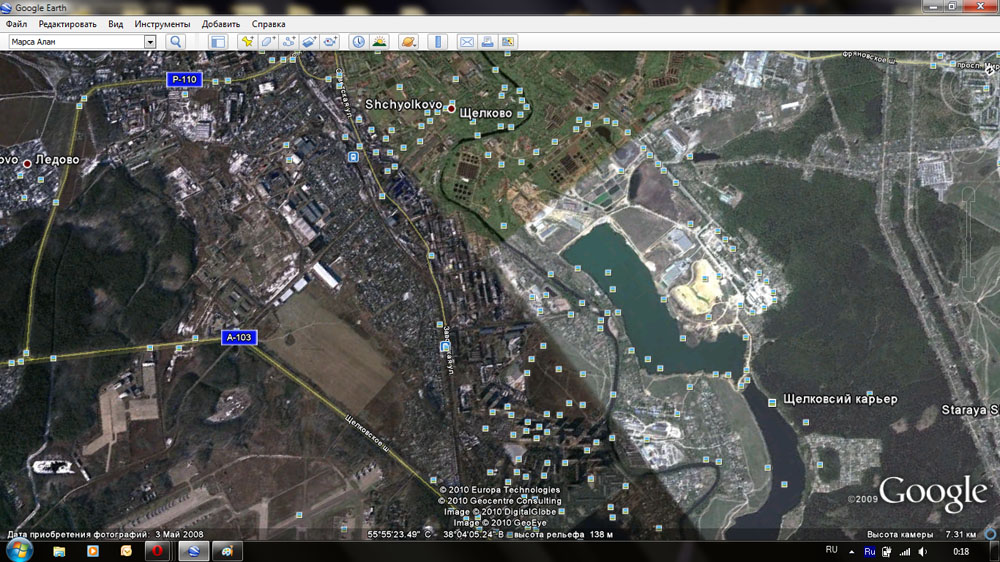Open the planet switcher icon
The image size is (1000, 562).
pos(408,41)
